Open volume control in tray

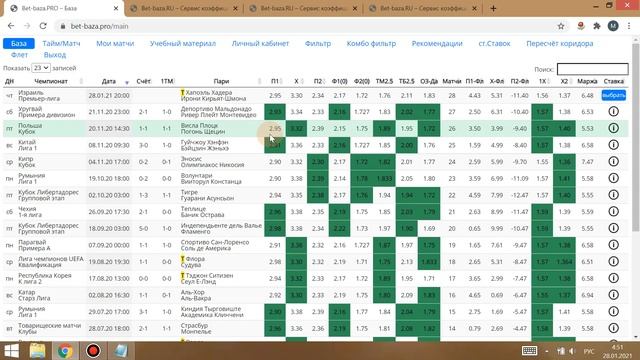pyautogui.click(x=572, y=351)
